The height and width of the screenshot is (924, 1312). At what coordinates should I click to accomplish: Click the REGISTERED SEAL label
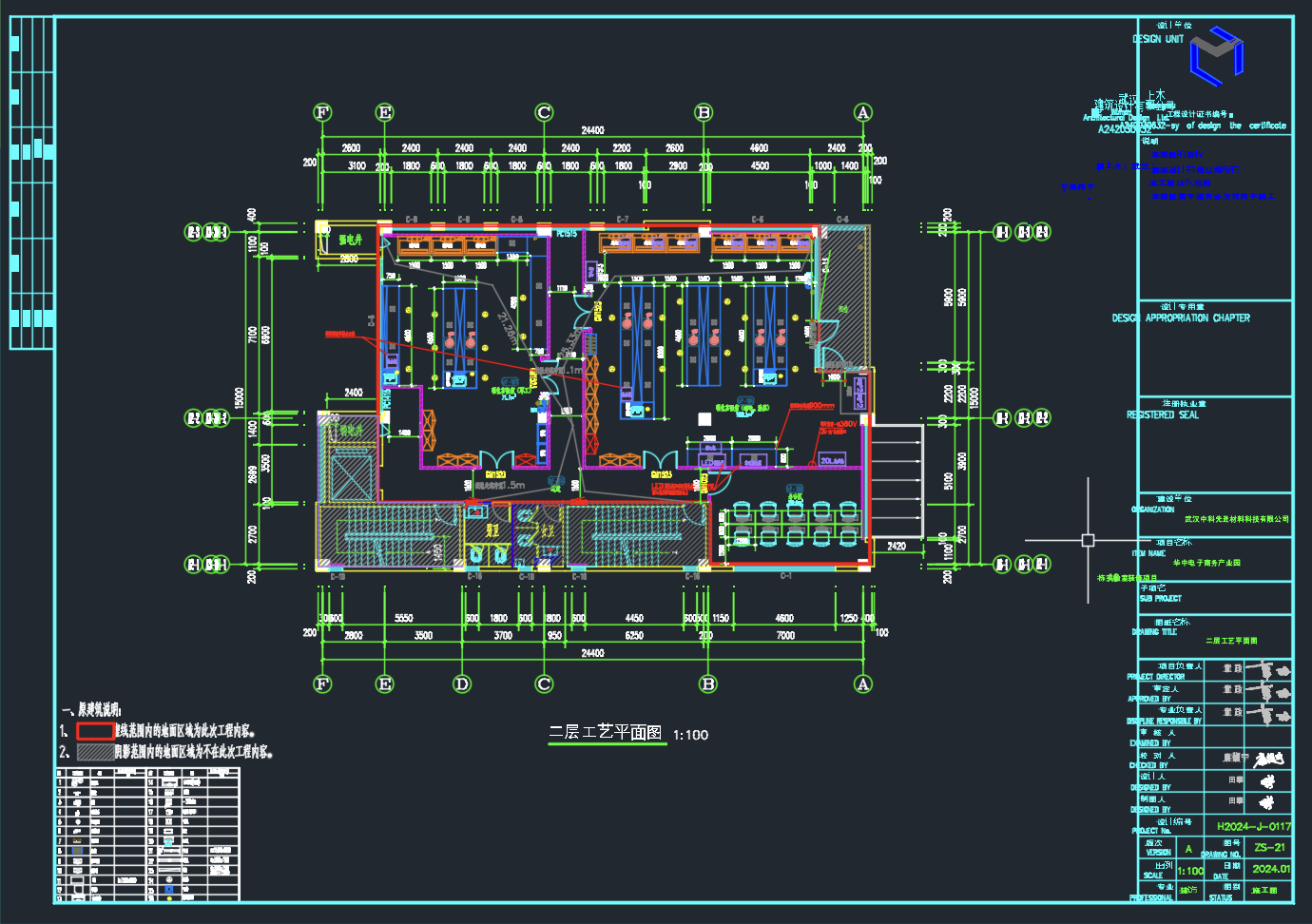click(1163, 415)
